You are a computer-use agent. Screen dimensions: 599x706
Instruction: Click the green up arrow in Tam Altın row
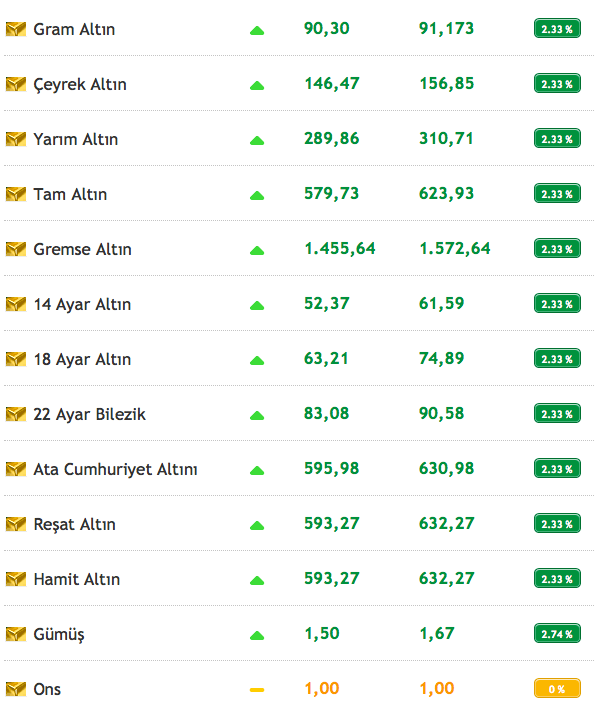click(x=257, y=195)
